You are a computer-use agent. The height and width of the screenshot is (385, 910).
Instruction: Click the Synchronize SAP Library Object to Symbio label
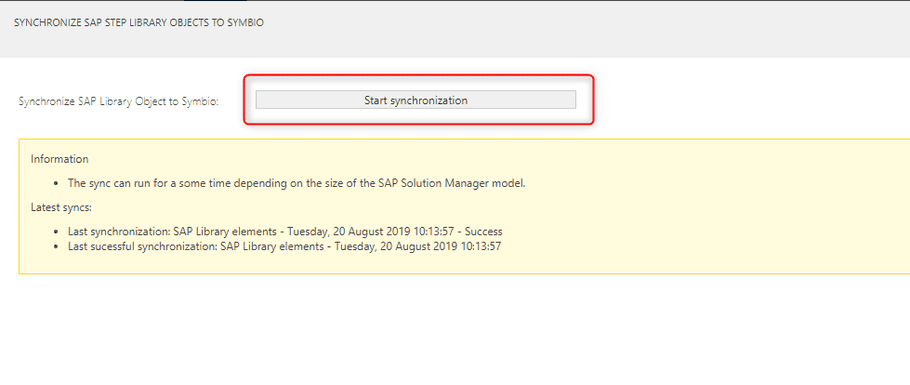tap(118, 101)
